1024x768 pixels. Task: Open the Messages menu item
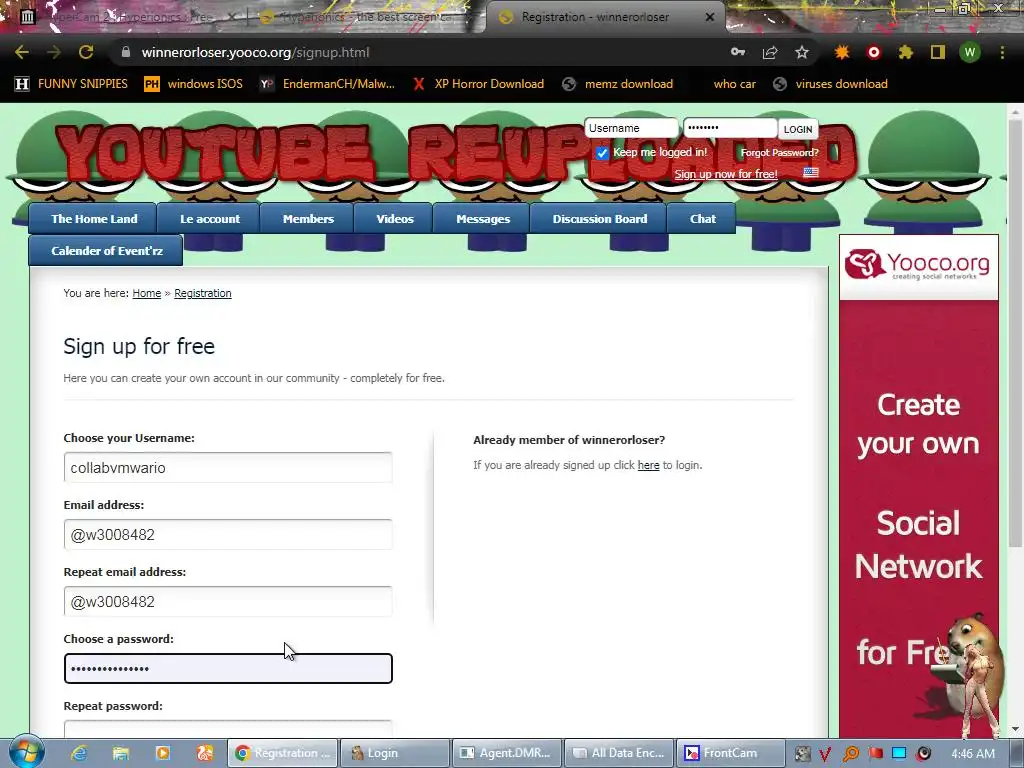[483, 219]
